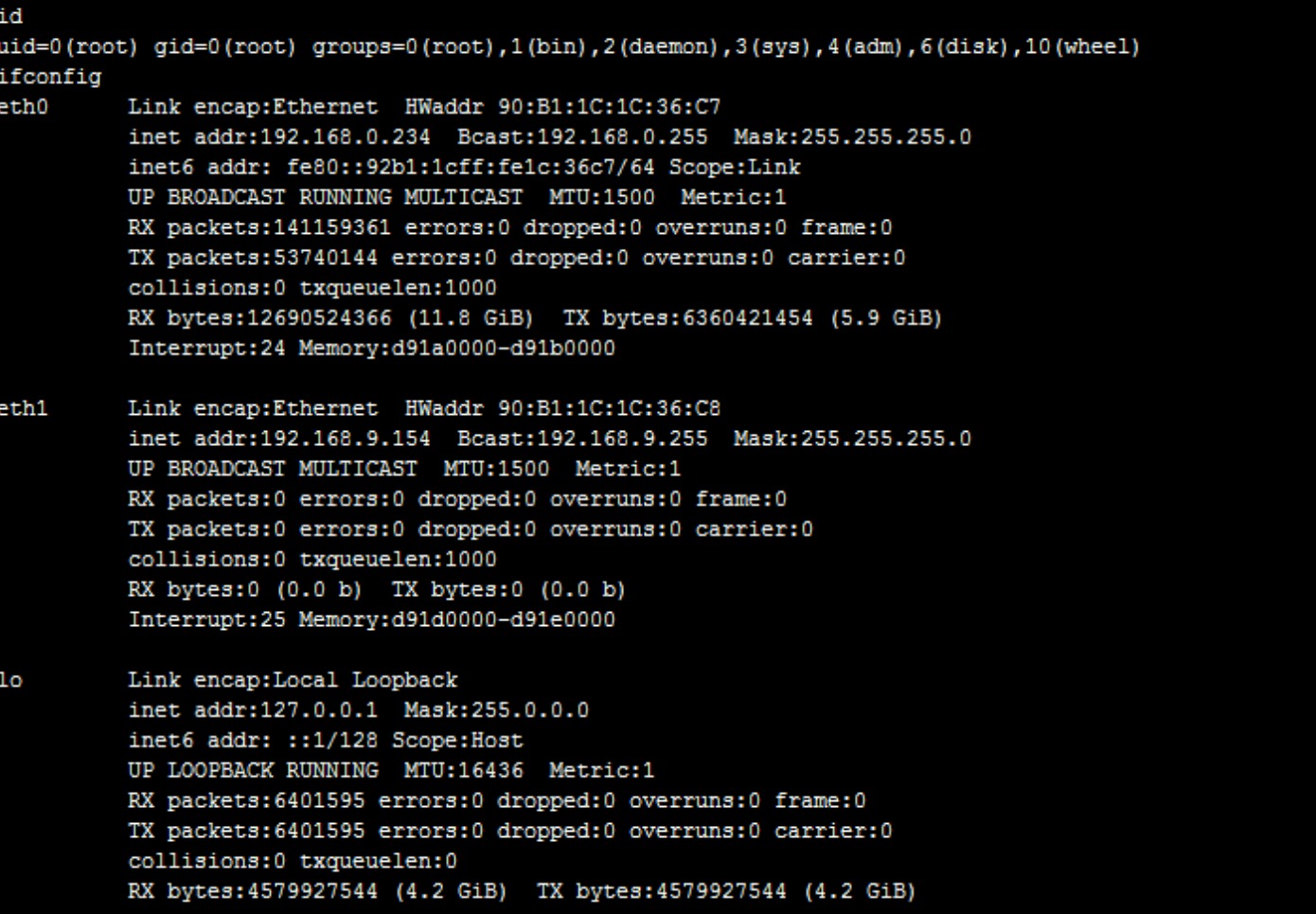Click Bcast:192.168.9.255 text
The width and height of the screenshot is (1316, 914).
(582, 439)
